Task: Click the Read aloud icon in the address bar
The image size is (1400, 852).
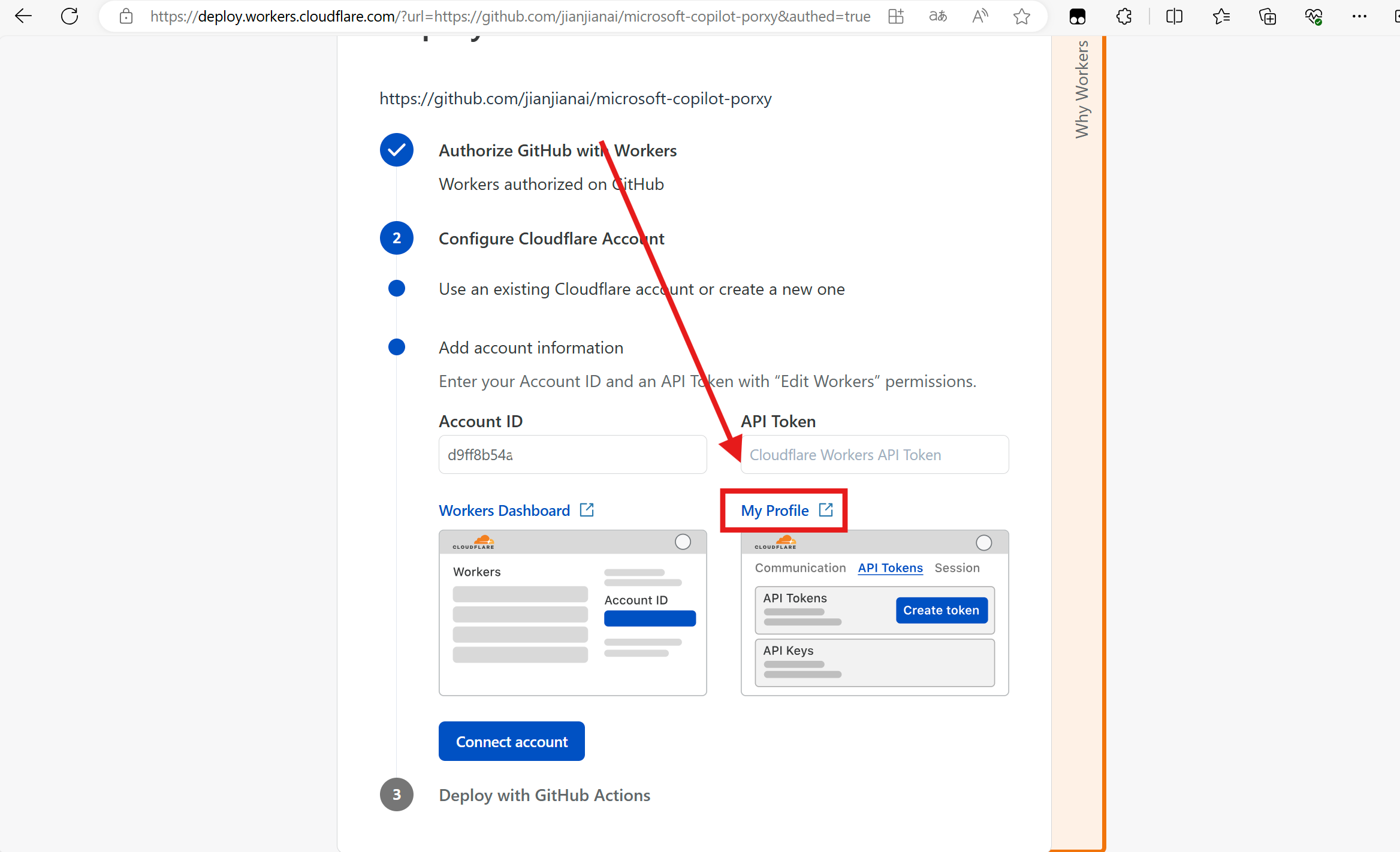Action: (x=980, y=16)
